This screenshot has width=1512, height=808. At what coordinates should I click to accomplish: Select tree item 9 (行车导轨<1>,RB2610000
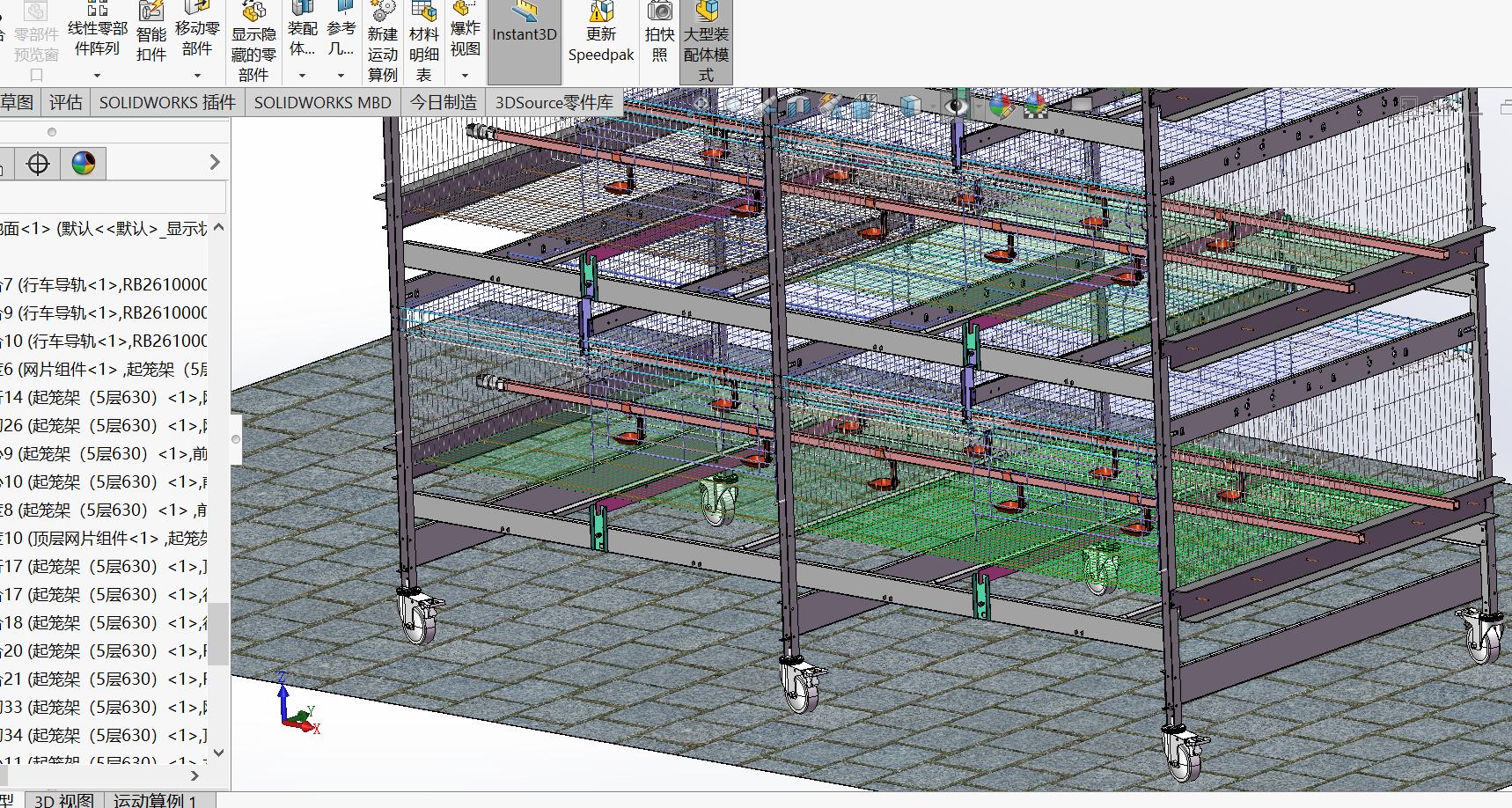click(x=104, y=312)
